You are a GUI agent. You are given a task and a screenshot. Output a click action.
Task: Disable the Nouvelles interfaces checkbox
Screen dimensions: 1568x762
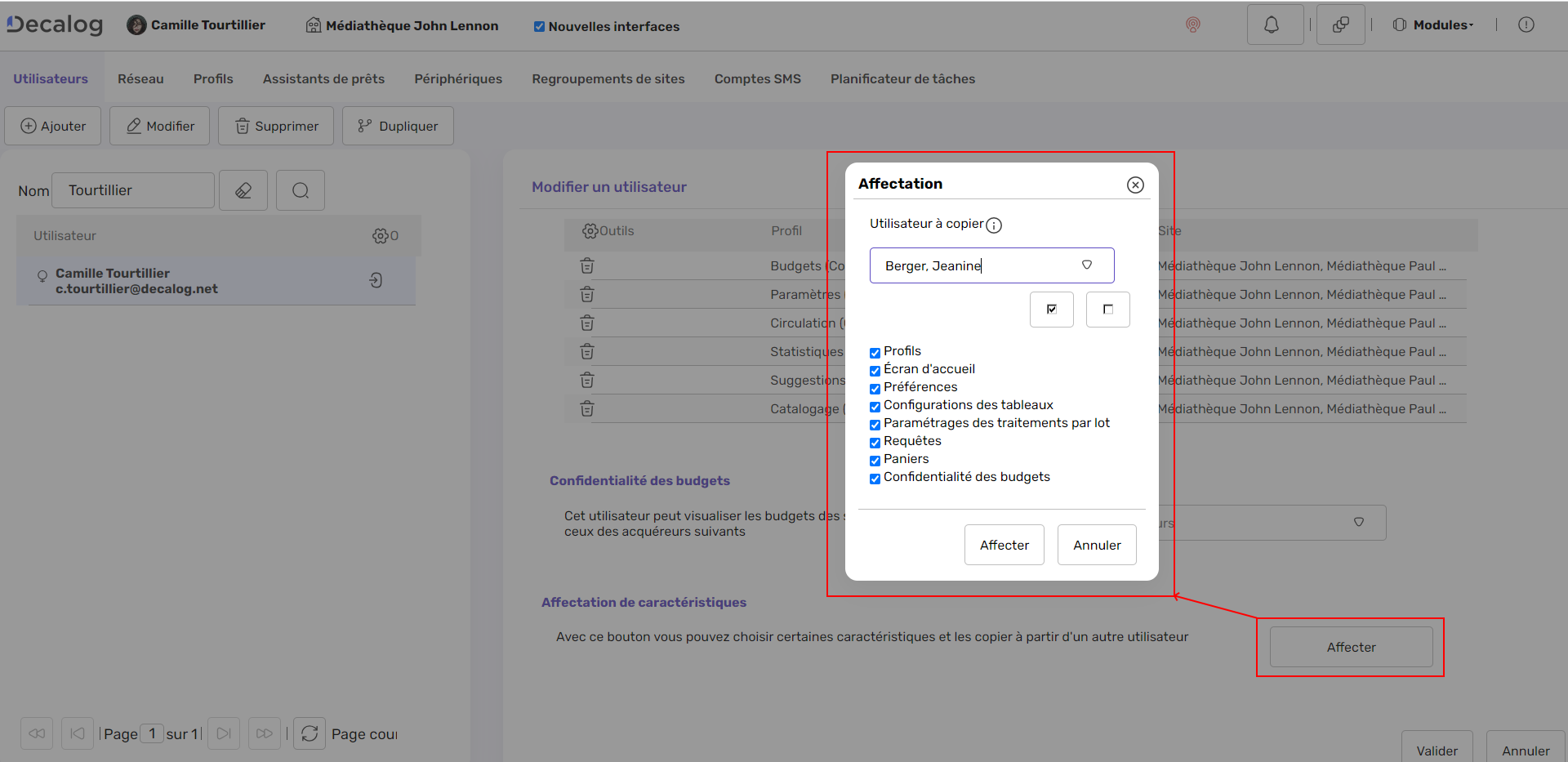539,25
